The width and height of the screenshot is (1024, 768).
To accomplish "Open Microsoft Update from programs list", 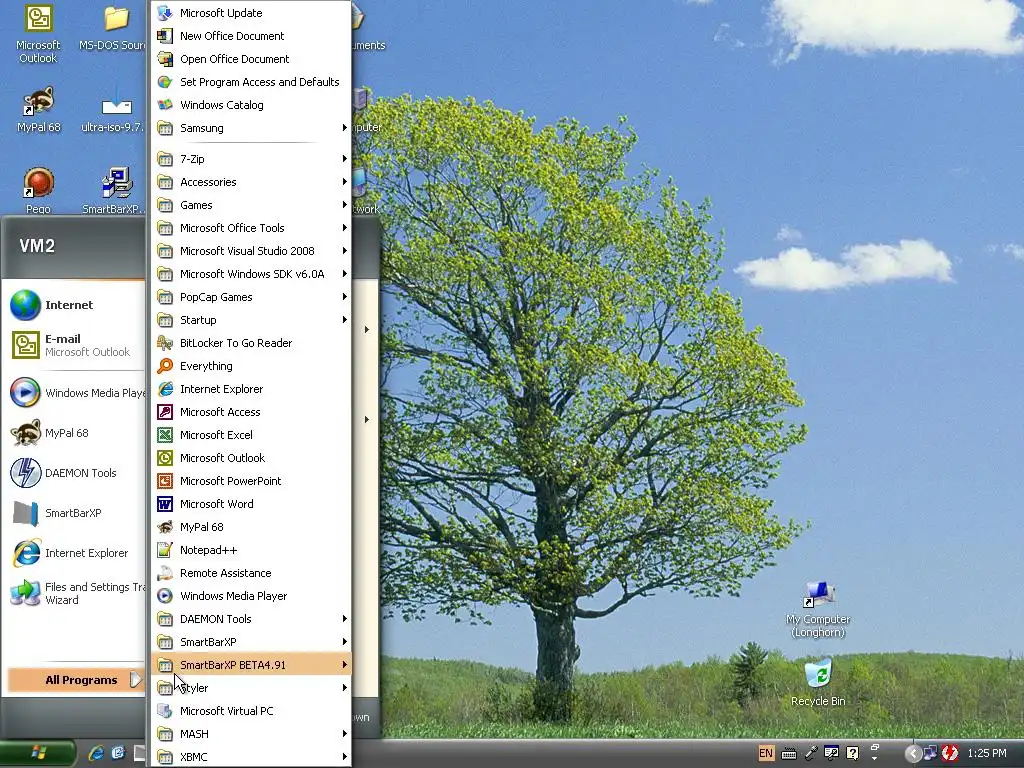I will pos(251,13).
